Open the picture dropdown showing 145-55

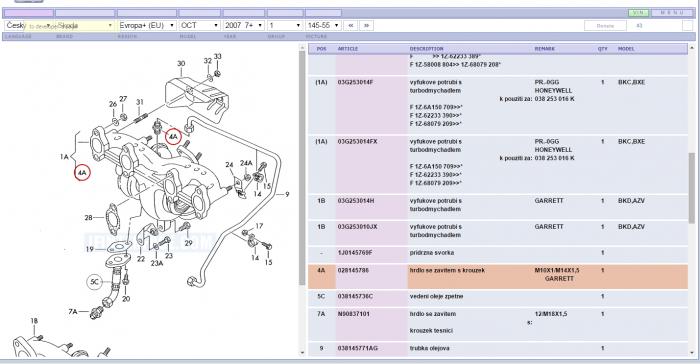coord(323,25)
